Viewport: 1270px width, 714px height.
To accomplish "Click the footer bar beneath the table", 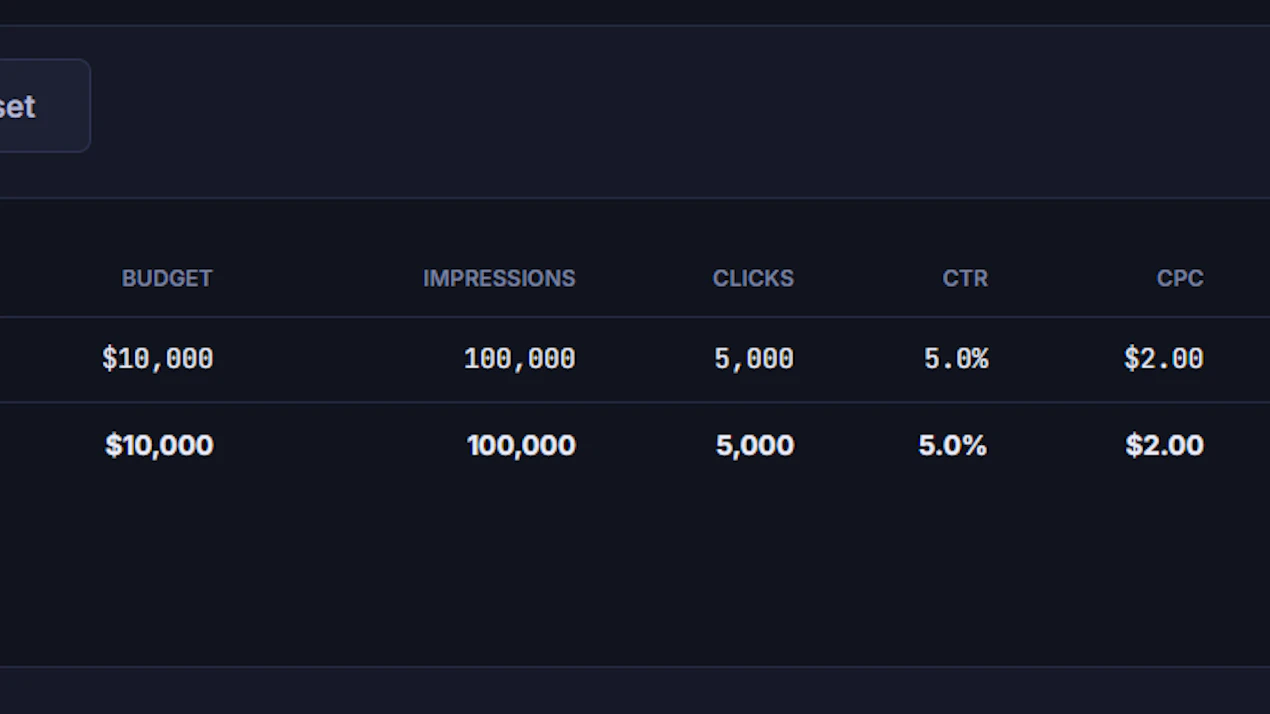I will [635, 690].
